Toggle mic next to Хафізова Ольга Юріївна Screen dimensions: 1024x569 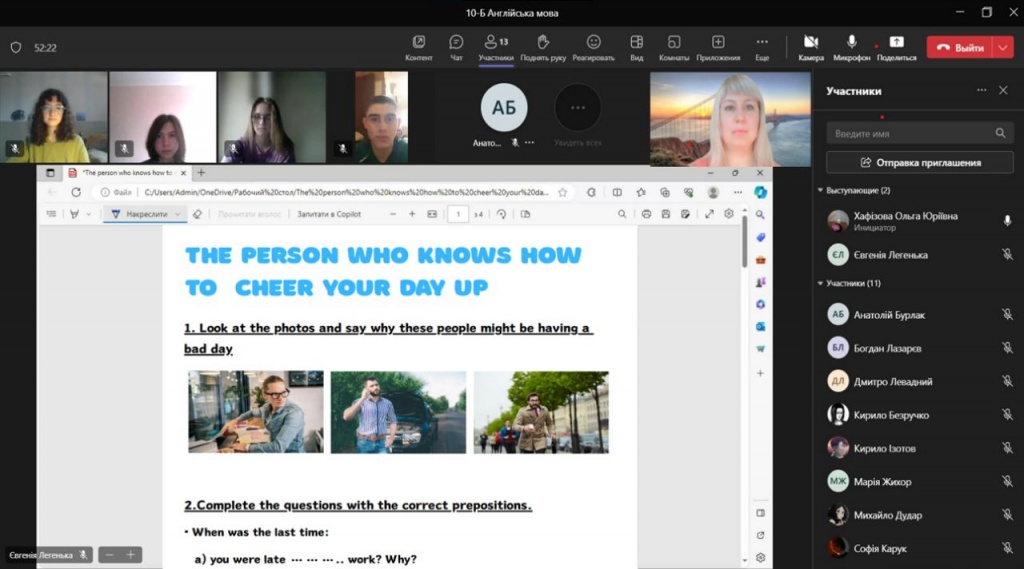(x=1007, y=221)
